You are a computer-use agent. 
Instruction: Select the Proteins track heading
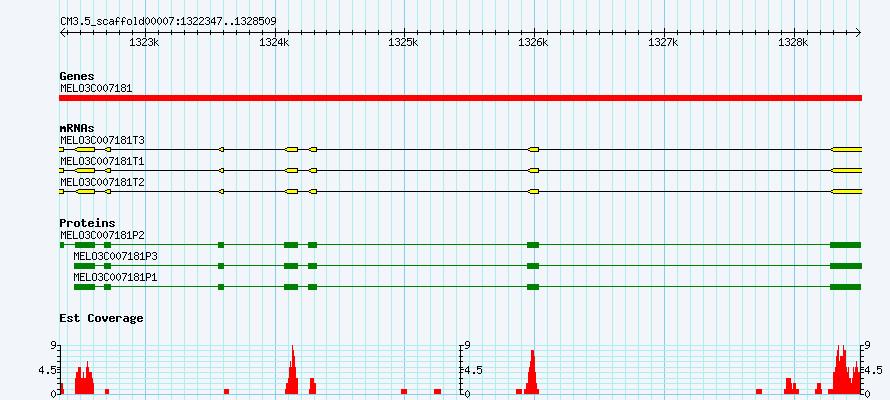(87, 223)
